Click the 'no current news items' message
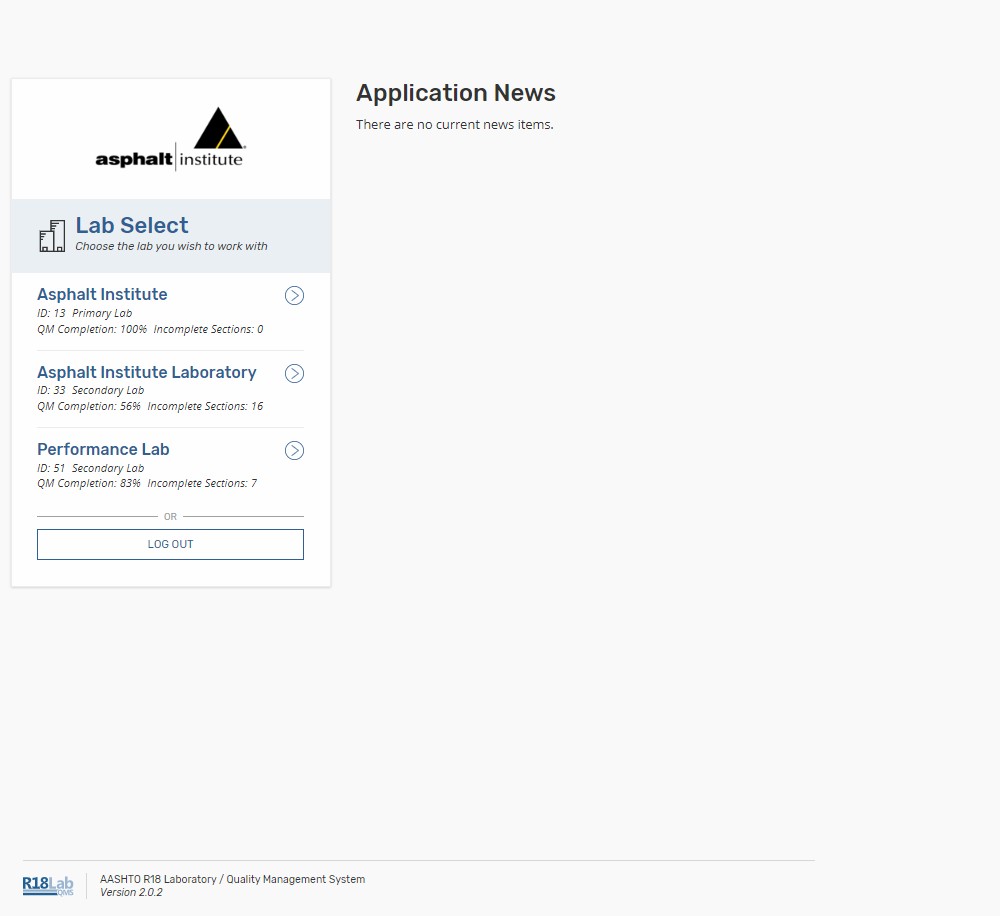1000x916 pixels. point(455,125)
